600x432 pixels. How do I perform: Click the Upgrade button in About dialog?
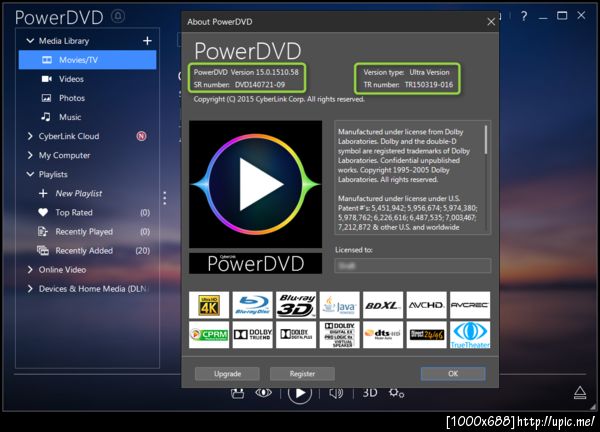click(x=227, y=374)
